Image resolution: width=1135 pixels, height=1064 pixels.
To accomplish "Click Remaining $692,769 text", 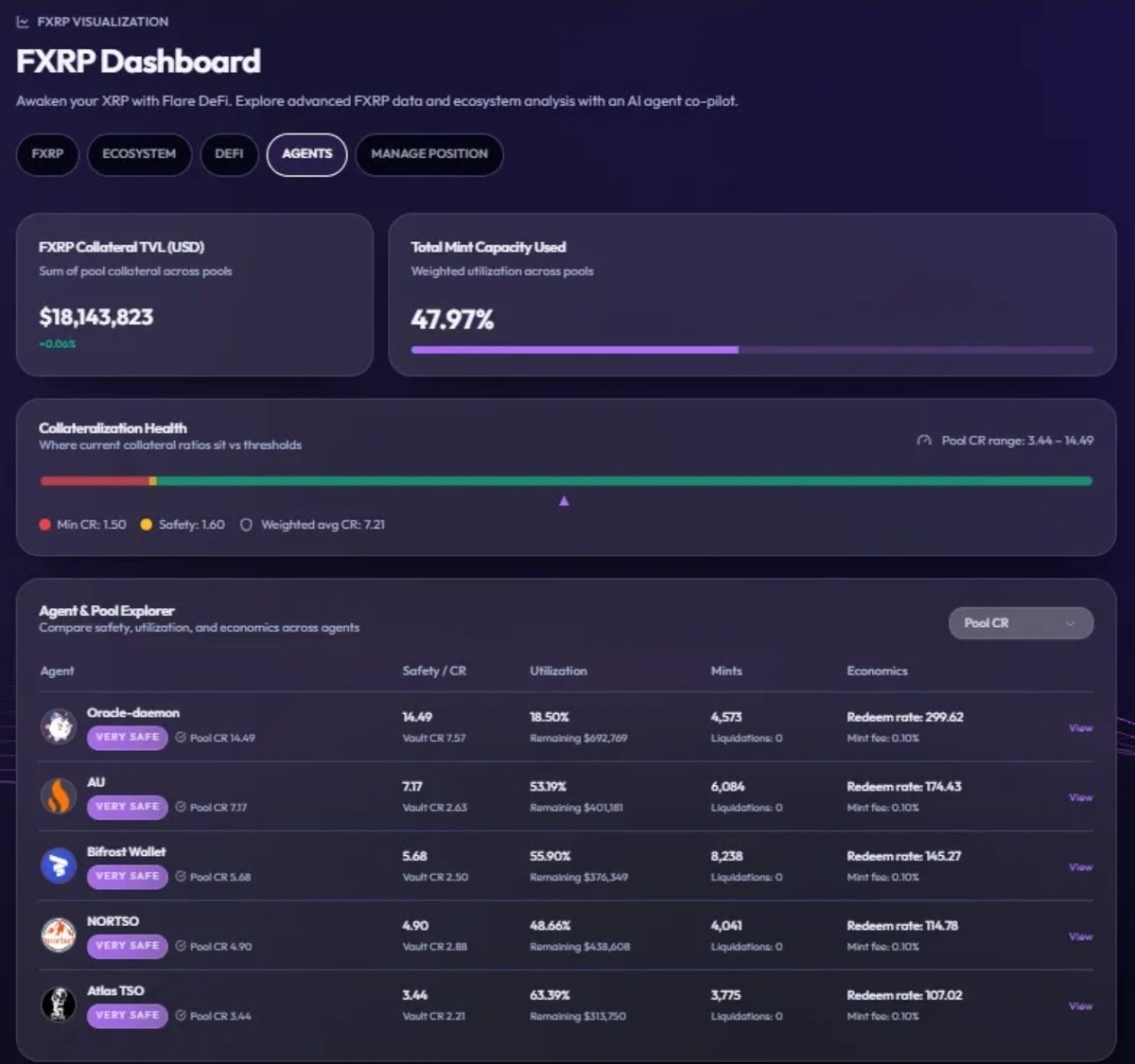I will pyautogui.click(x=579, y=738).
